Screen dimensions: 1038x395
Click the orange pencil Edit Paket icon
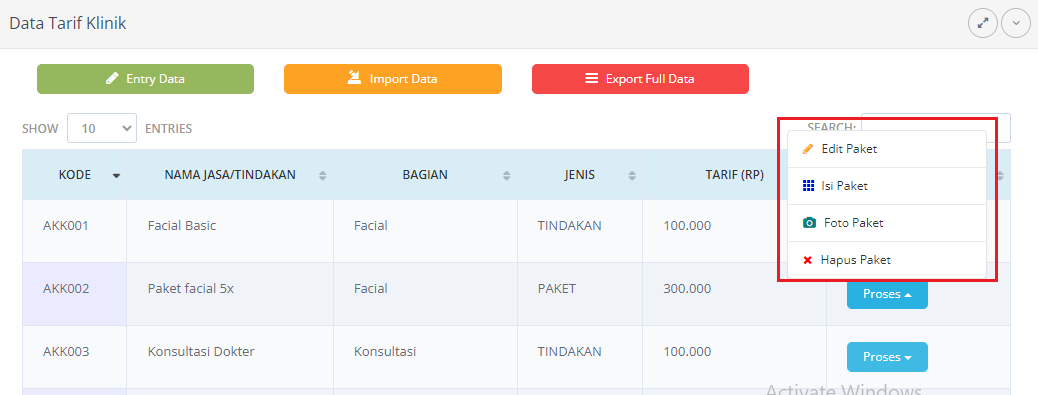pos(807,149)
